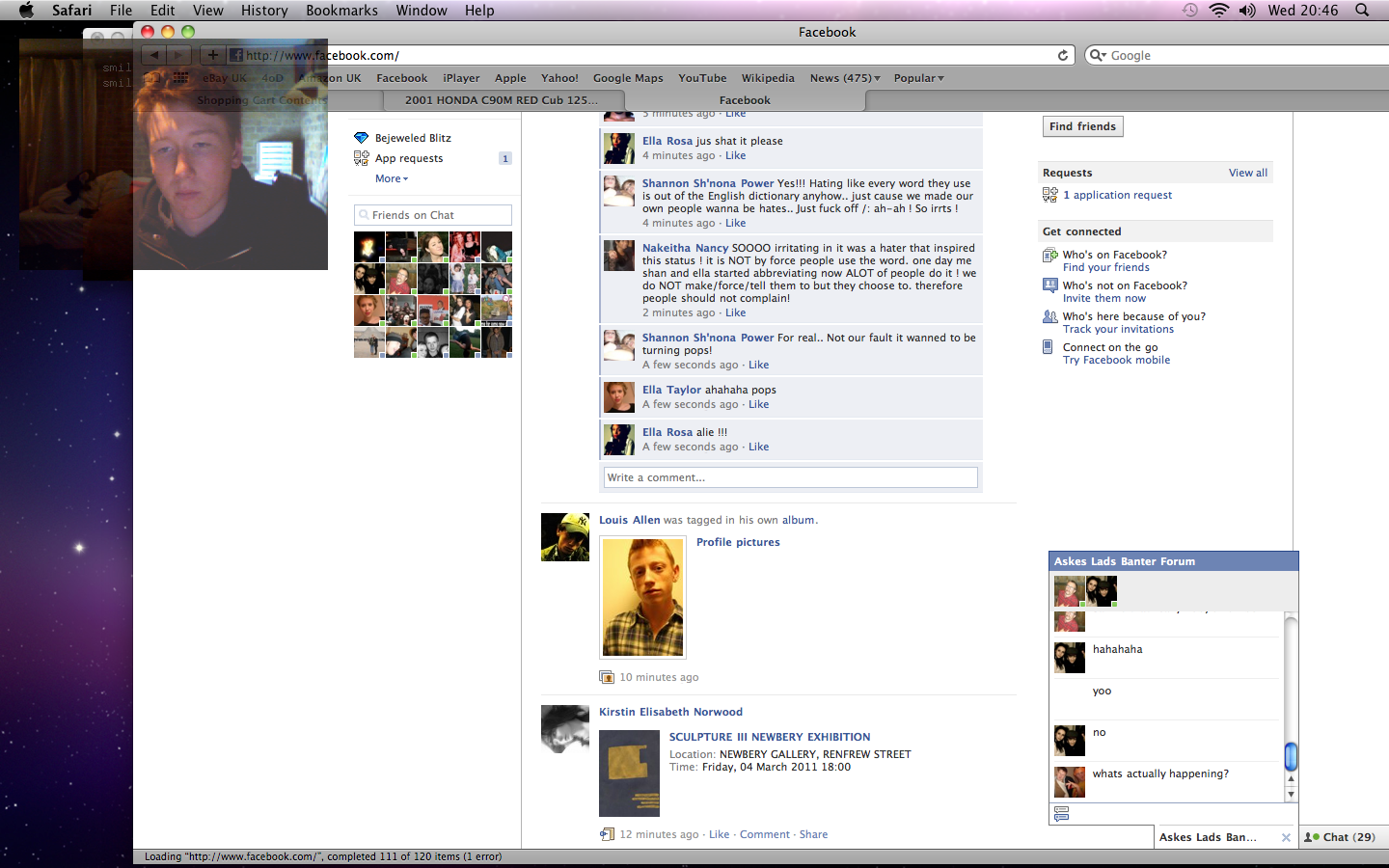The image size is (1389, 868).
Task: Open the Try Facebook mobile link
Action: coord(1116,360)
